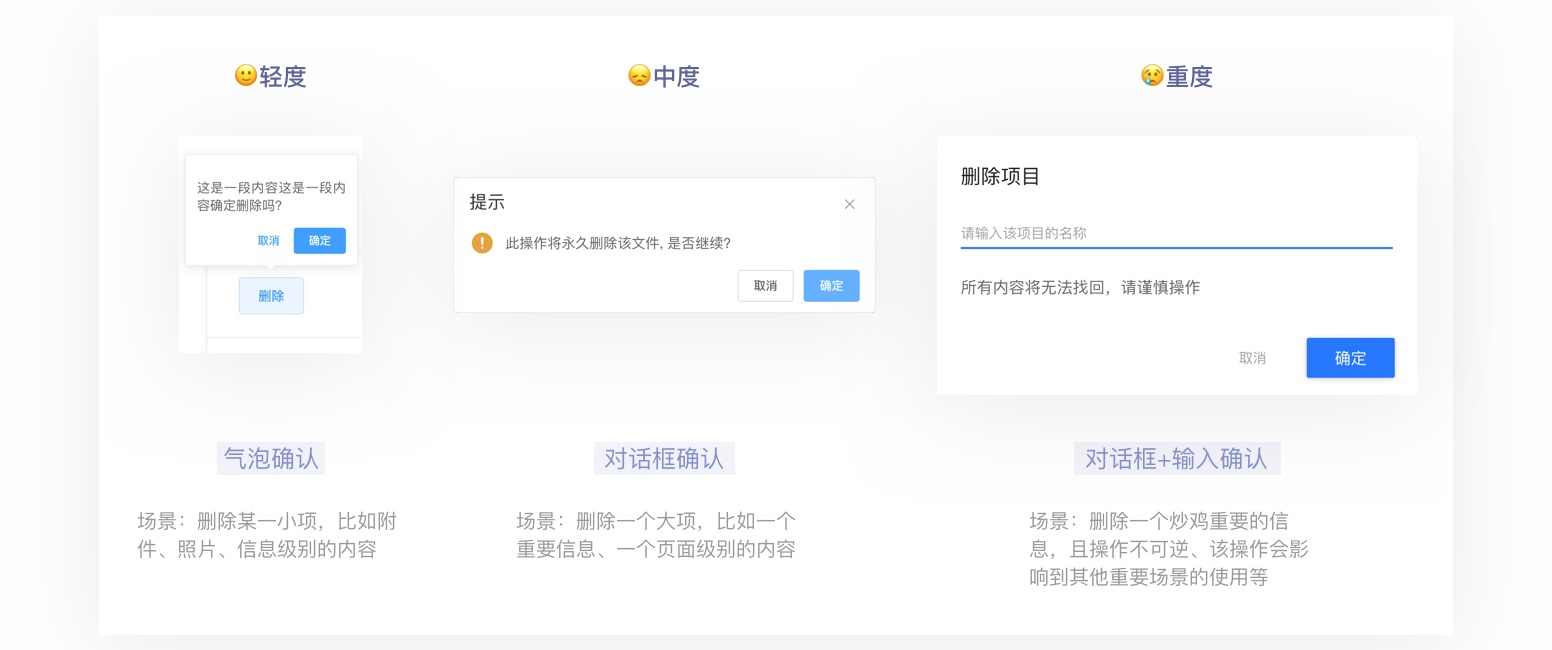Click 取消 in the 删除项目 dialog
Screen dimensions: 1552x650
[x=1253, y=357]
